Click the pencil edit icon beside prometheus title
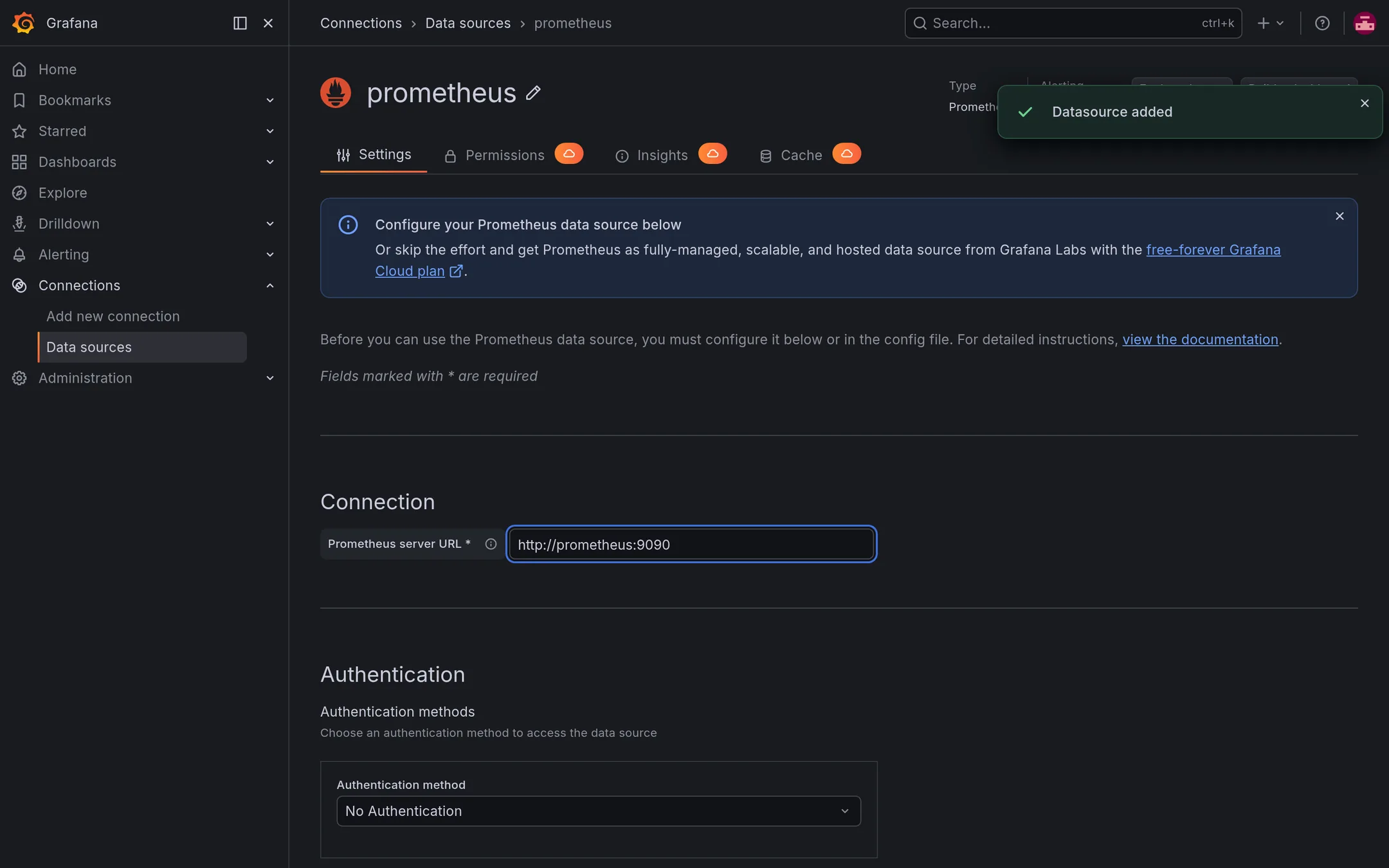The width and height of the screenshot is (1389, 868). coord(533,93)
